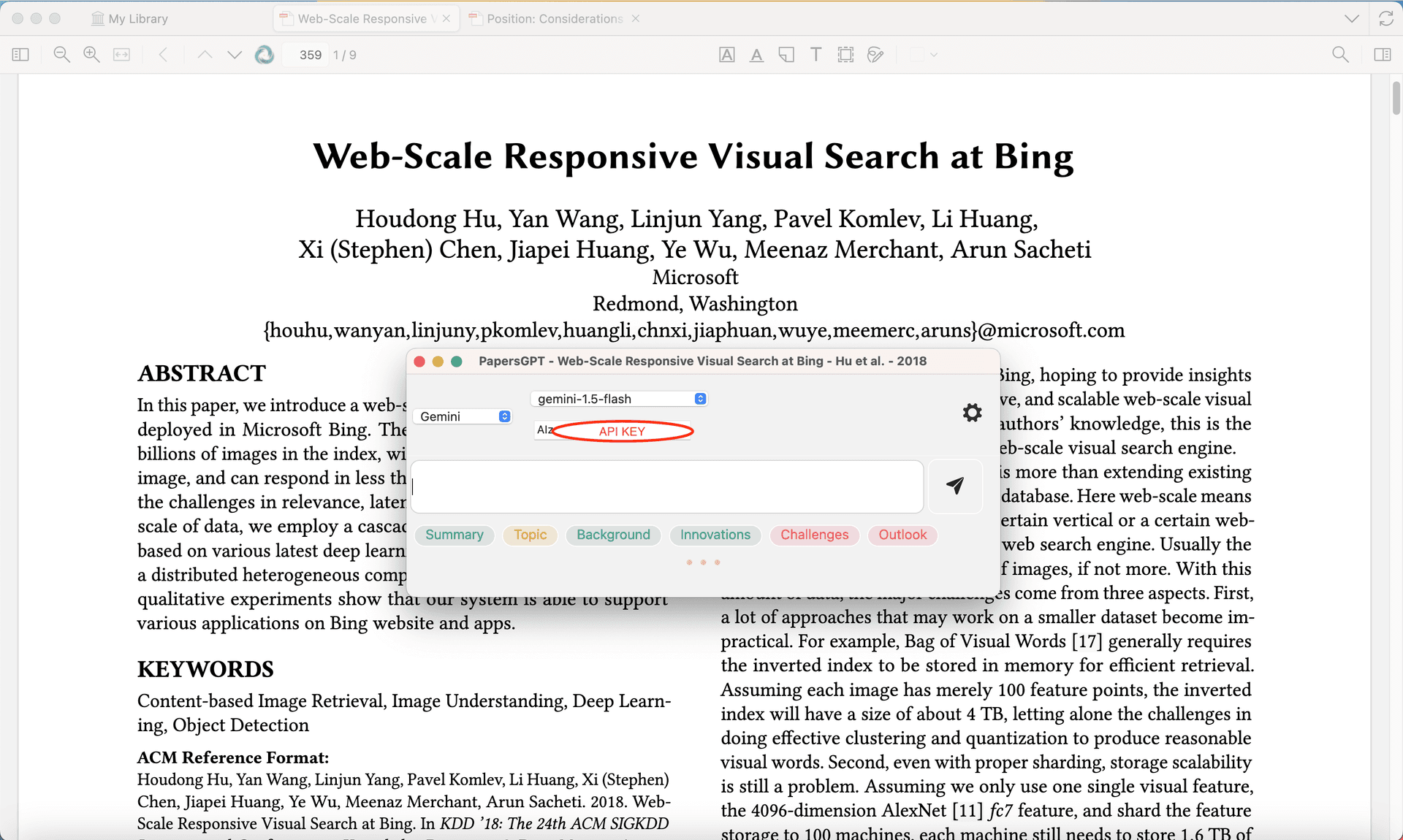This screenshot has height=840, width=1403.
Task: Open the Gemini provider dropdown
Action: click(x=463, y=416)
